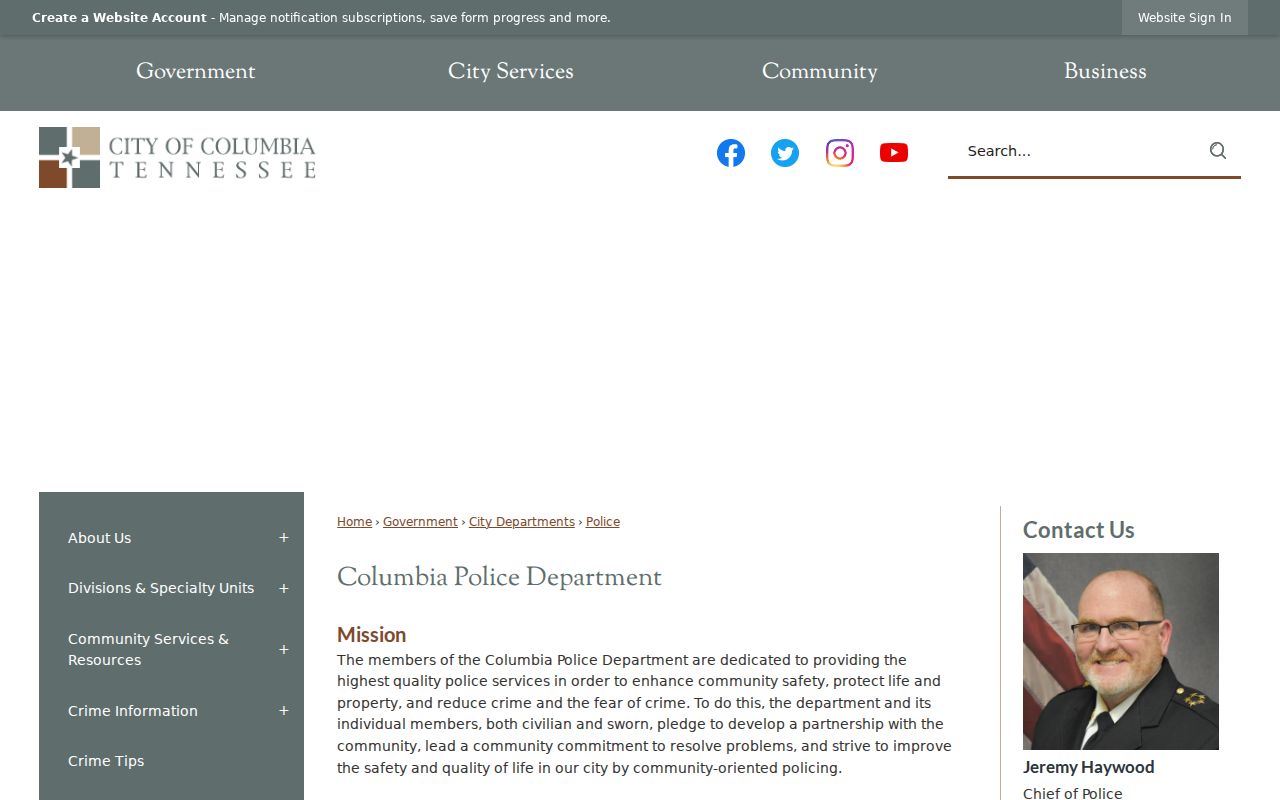Open the Community menu

820,72
